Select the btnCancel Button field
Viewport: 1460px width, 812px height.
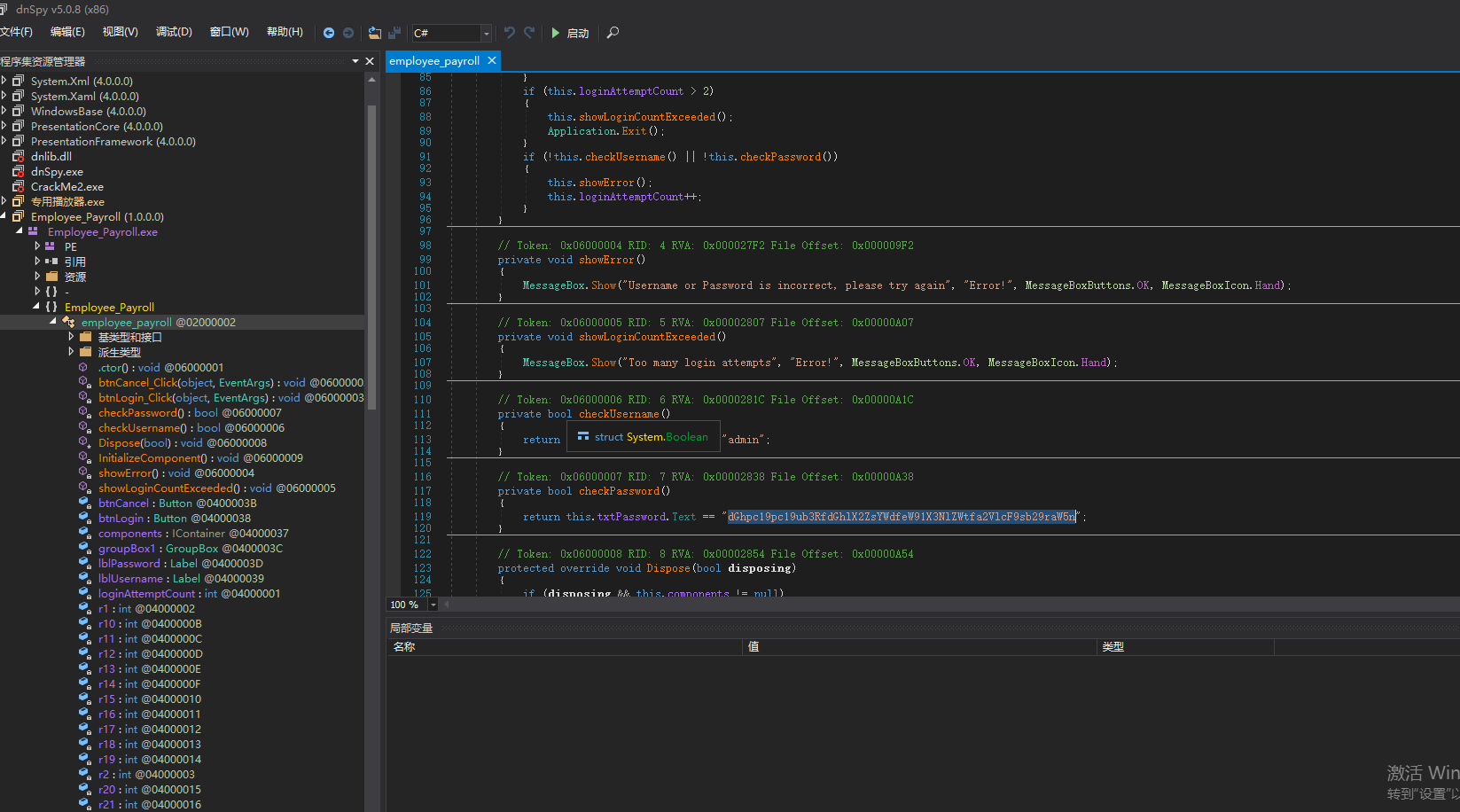point(177,503)
